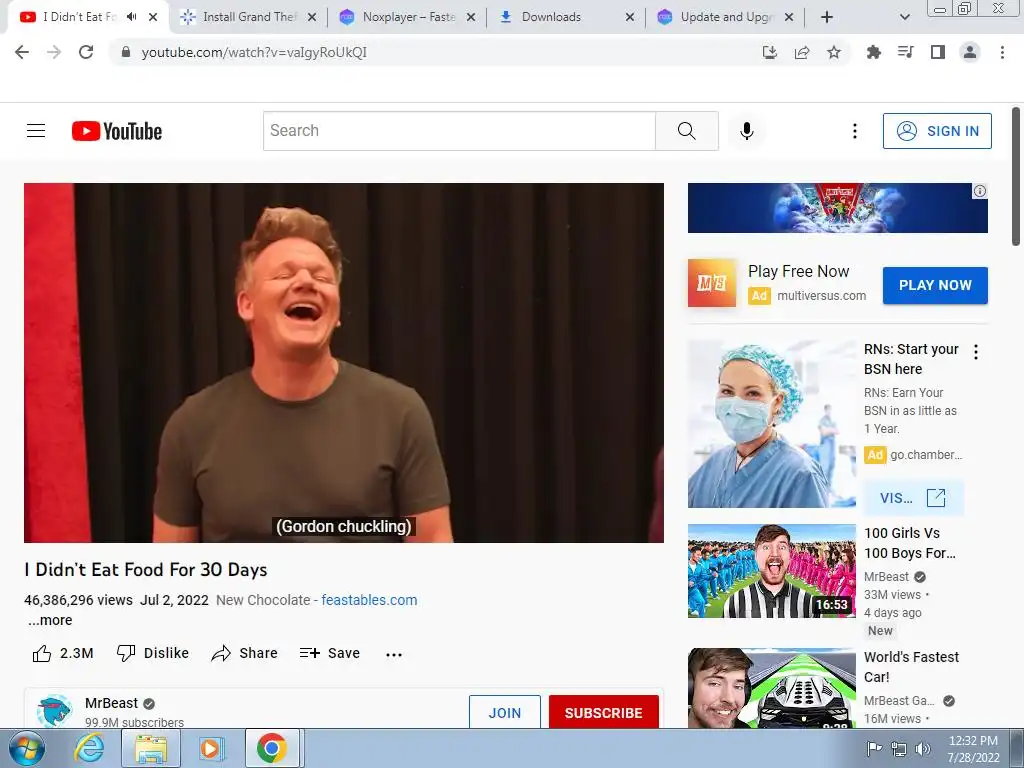This screenshot has height=768, width=1024.
Task: Open YouTube settings three-dot menu
Action: click(854, 131)
